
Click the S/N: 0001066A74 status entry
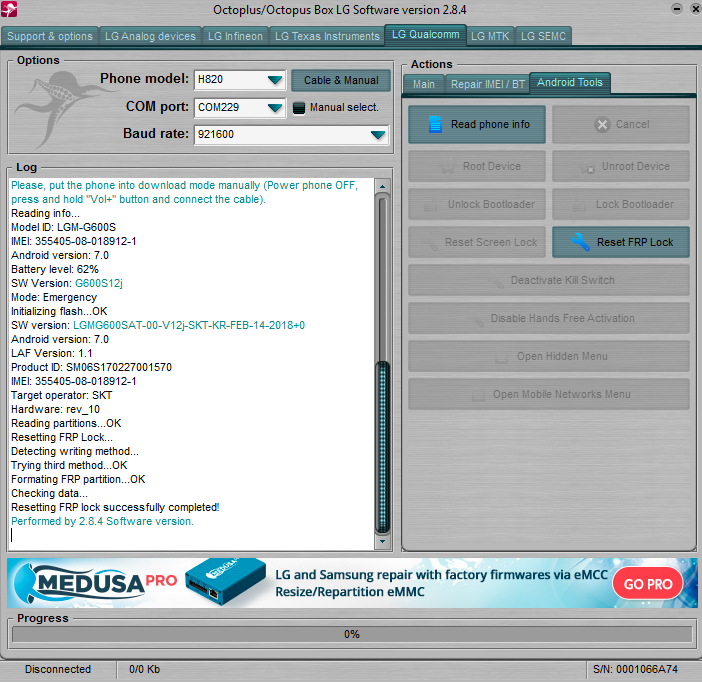[x=635, y=669]
